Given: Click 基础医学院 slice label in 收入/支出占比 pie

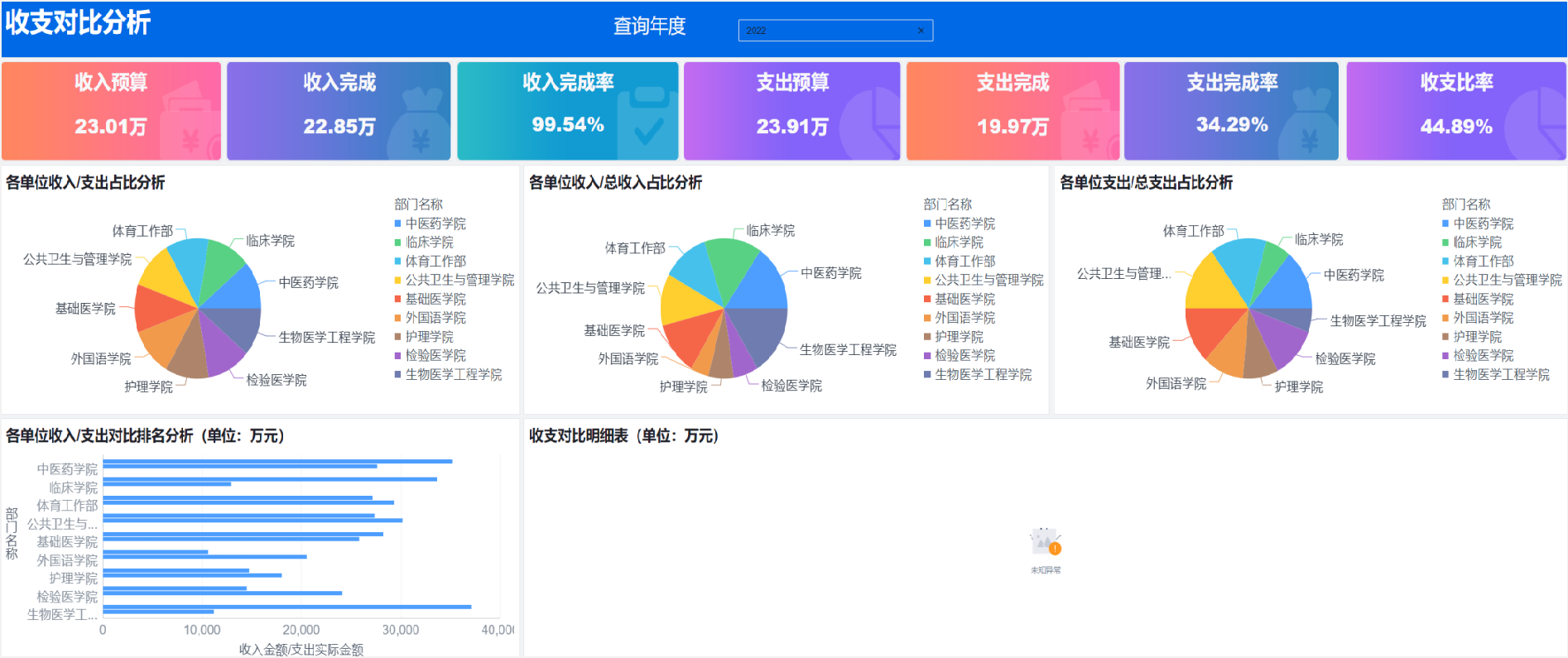Looking at the screenshot, I should coord(85,309).
